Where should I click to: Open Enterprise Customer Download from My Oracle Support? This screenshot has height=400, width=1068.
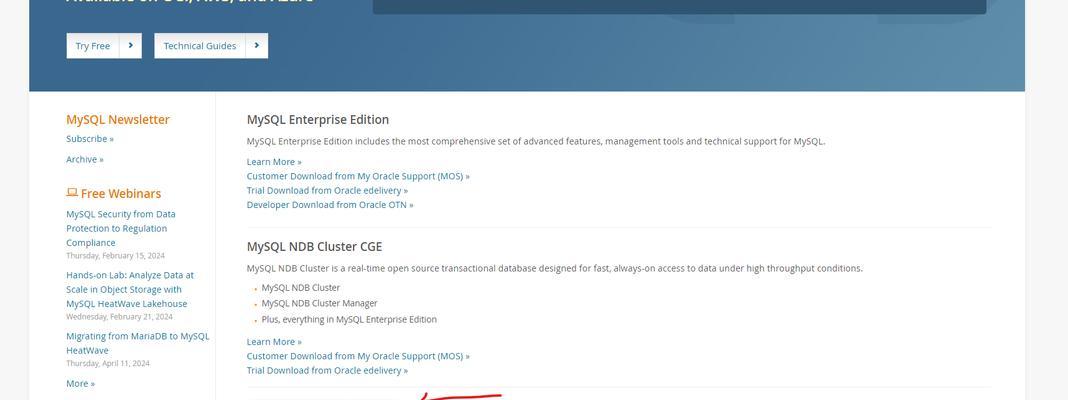pyautogui.click(x=358, y=176)
